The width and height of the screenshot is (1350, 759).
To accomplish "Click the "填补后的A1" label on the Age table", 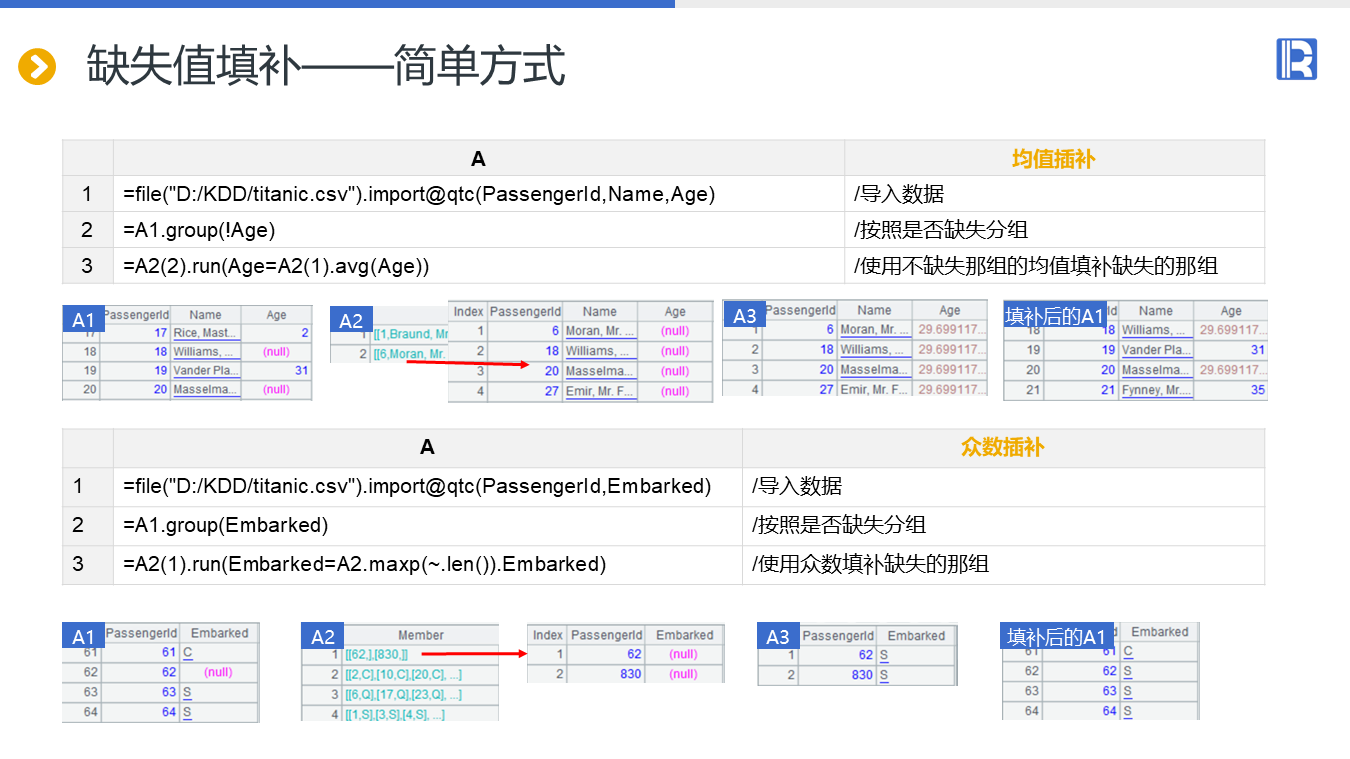I will (x=1056, y=316).
